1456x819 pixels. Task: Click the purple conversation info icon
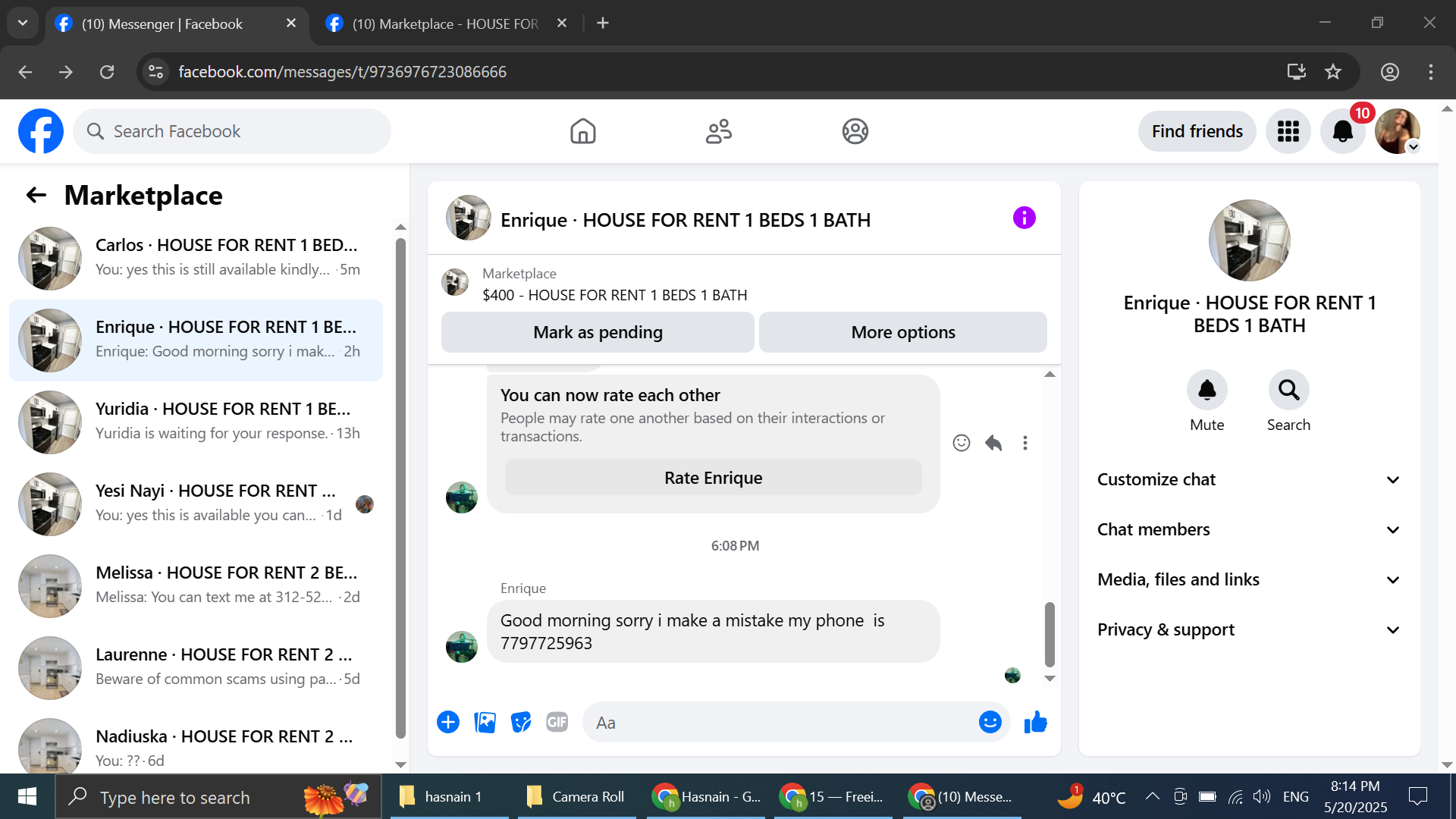click(x=1024, y=218)
